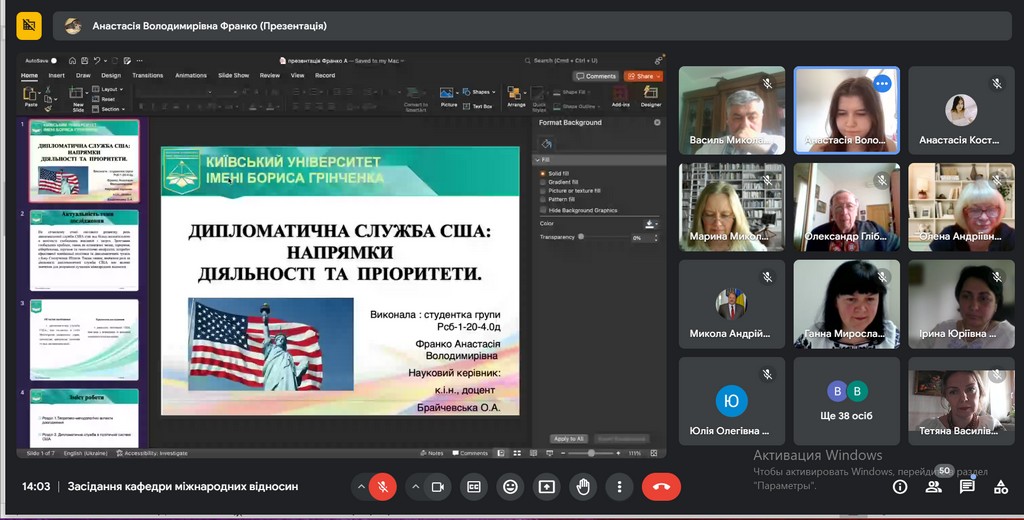
Task: Select slide 2 thumbnail in slide panel
Action: click(x=85, y=251)
